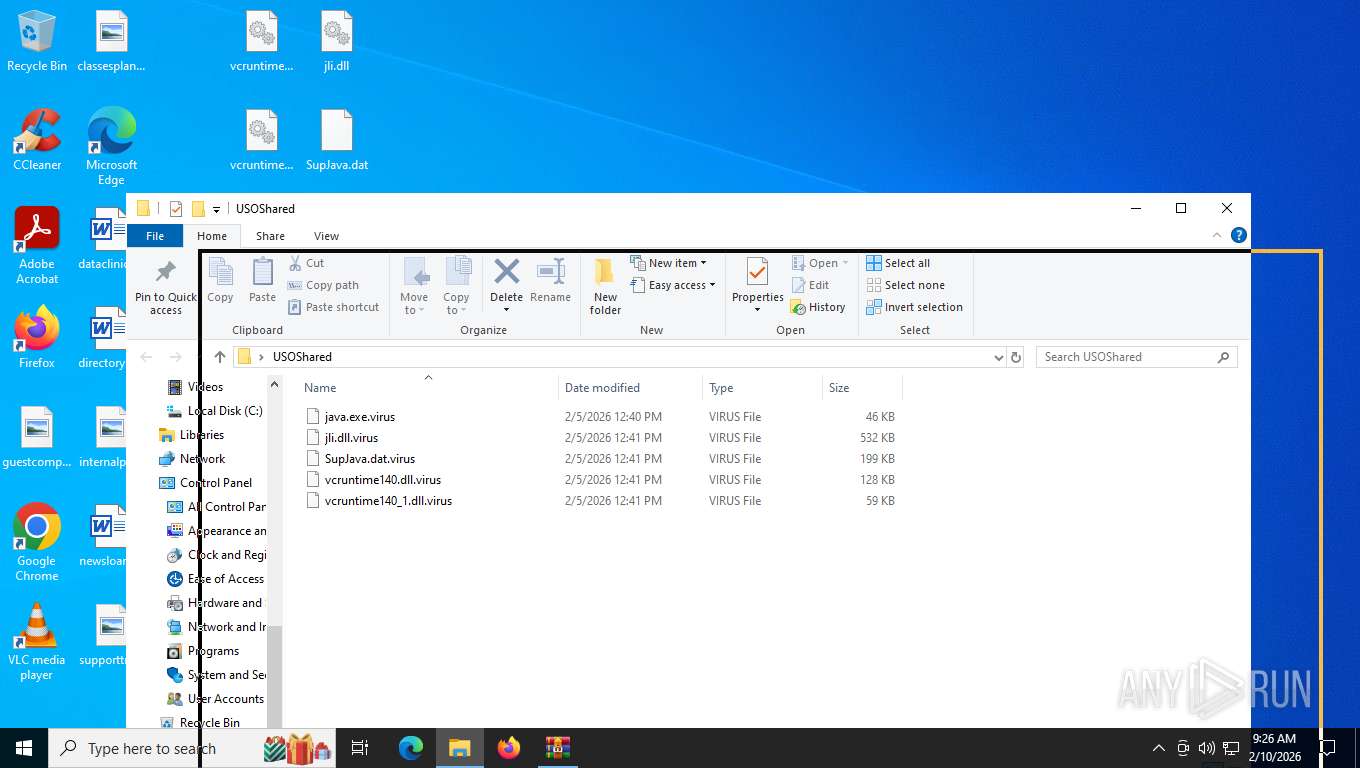The image size is (1360, 768).
Task: Open the Copy to dropdown
Action: pos(457,286)
